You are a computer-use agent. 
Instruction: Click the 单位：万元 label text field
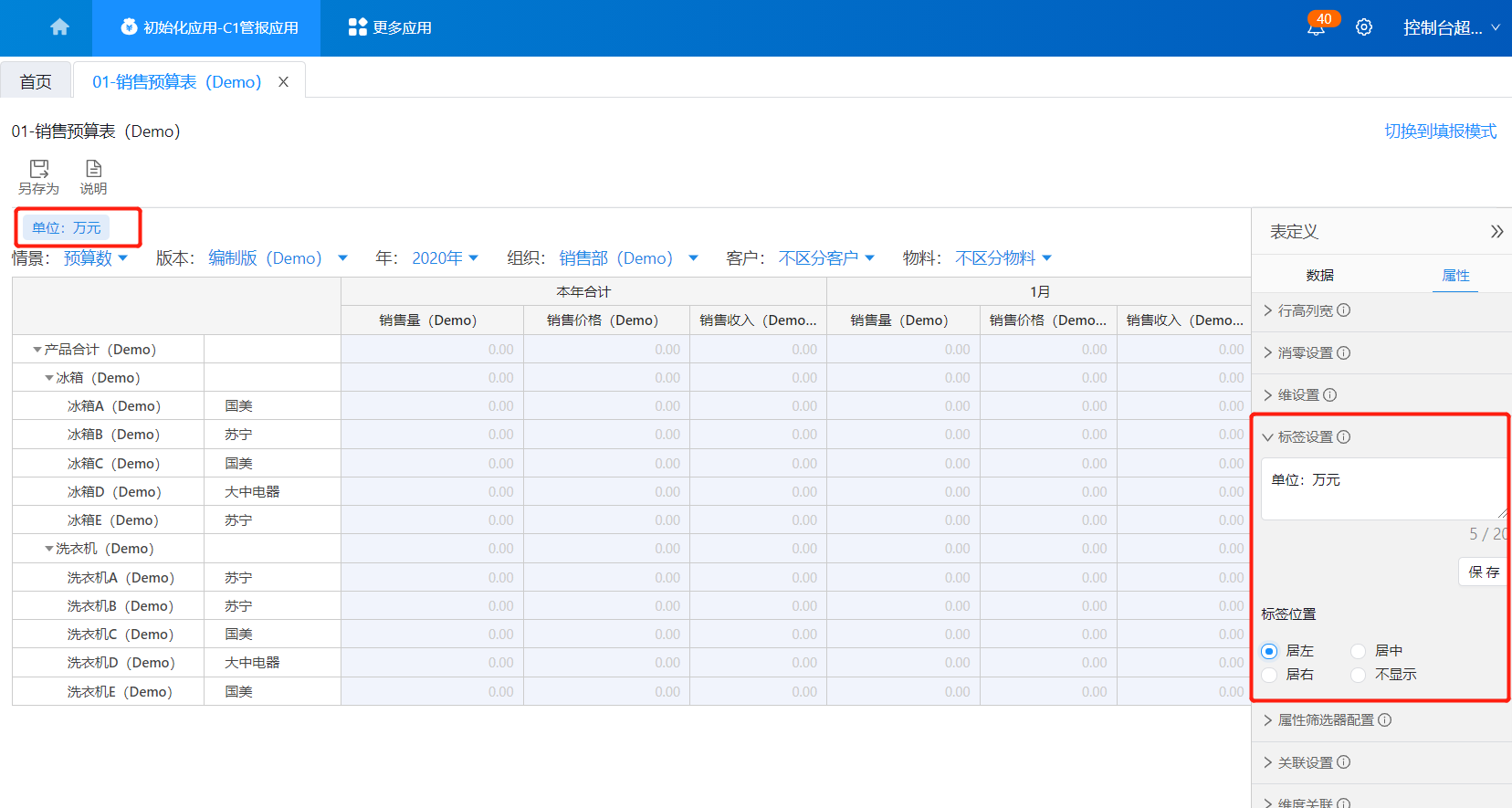click(x=1381, y=488)
